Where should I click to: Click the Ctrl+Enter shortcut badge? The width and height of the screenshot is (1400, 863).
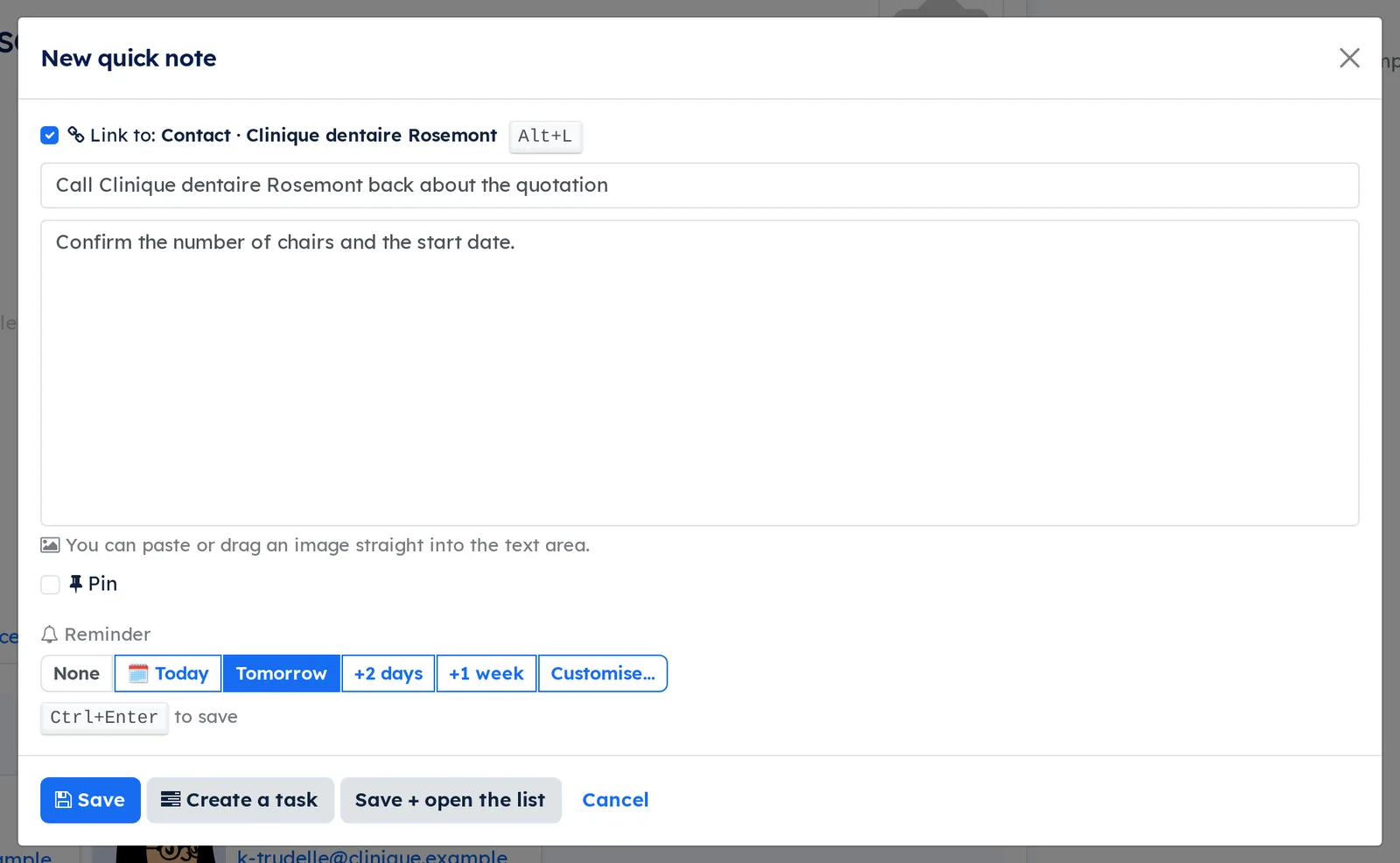click(x=104, y=718)
